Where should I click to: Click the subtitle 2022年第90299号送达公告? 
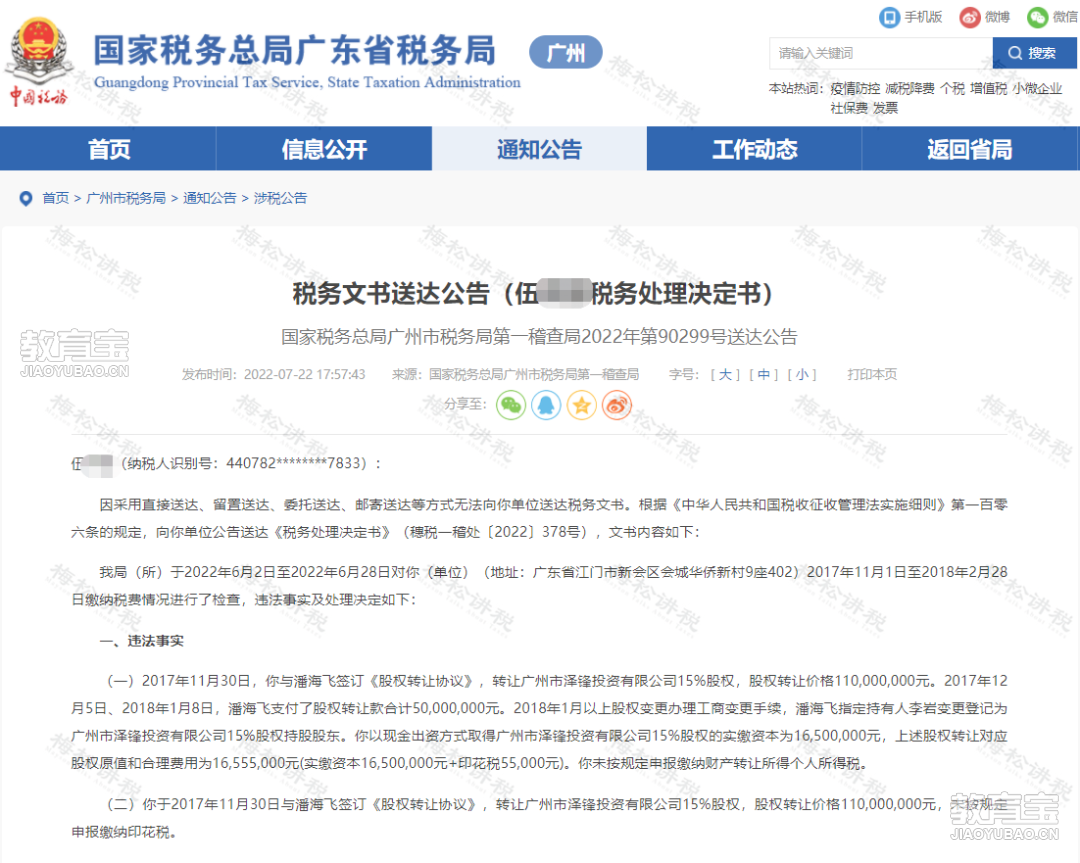[x=689, y=337]
